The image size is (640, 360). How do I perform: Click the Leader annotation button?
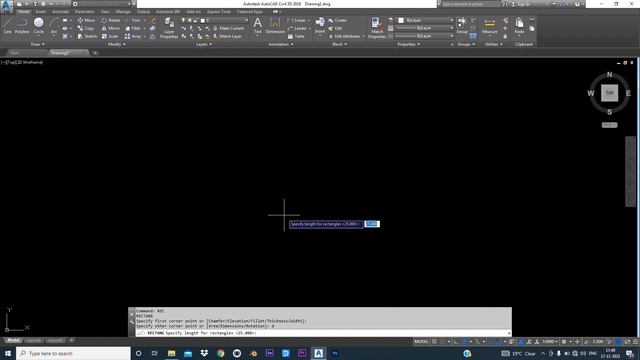point(298,28)
